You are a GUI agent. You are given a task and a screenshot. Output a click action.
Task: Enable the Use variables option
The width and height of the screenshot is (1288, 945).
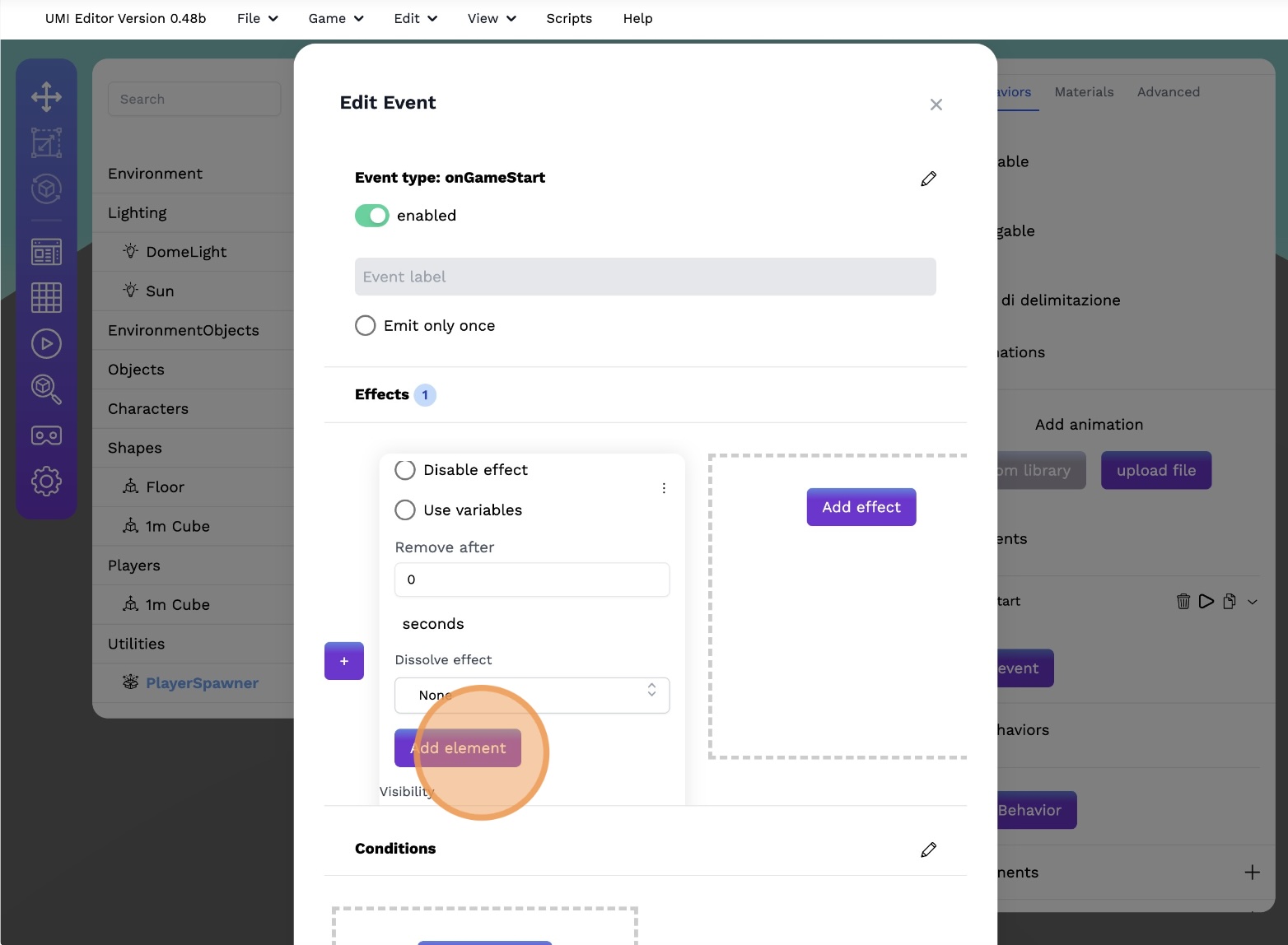[405, 510]
